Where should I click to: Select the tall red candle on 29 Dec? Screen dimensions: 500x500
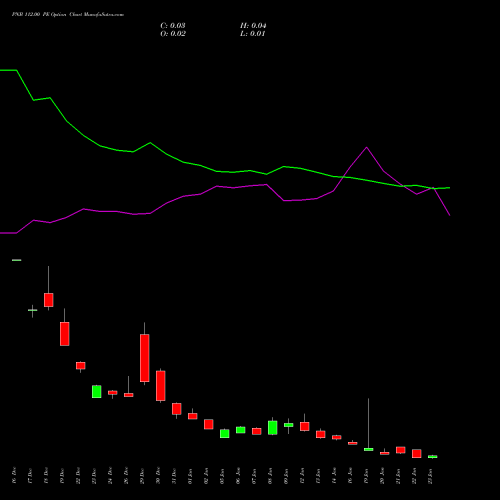tap(145, 358)
